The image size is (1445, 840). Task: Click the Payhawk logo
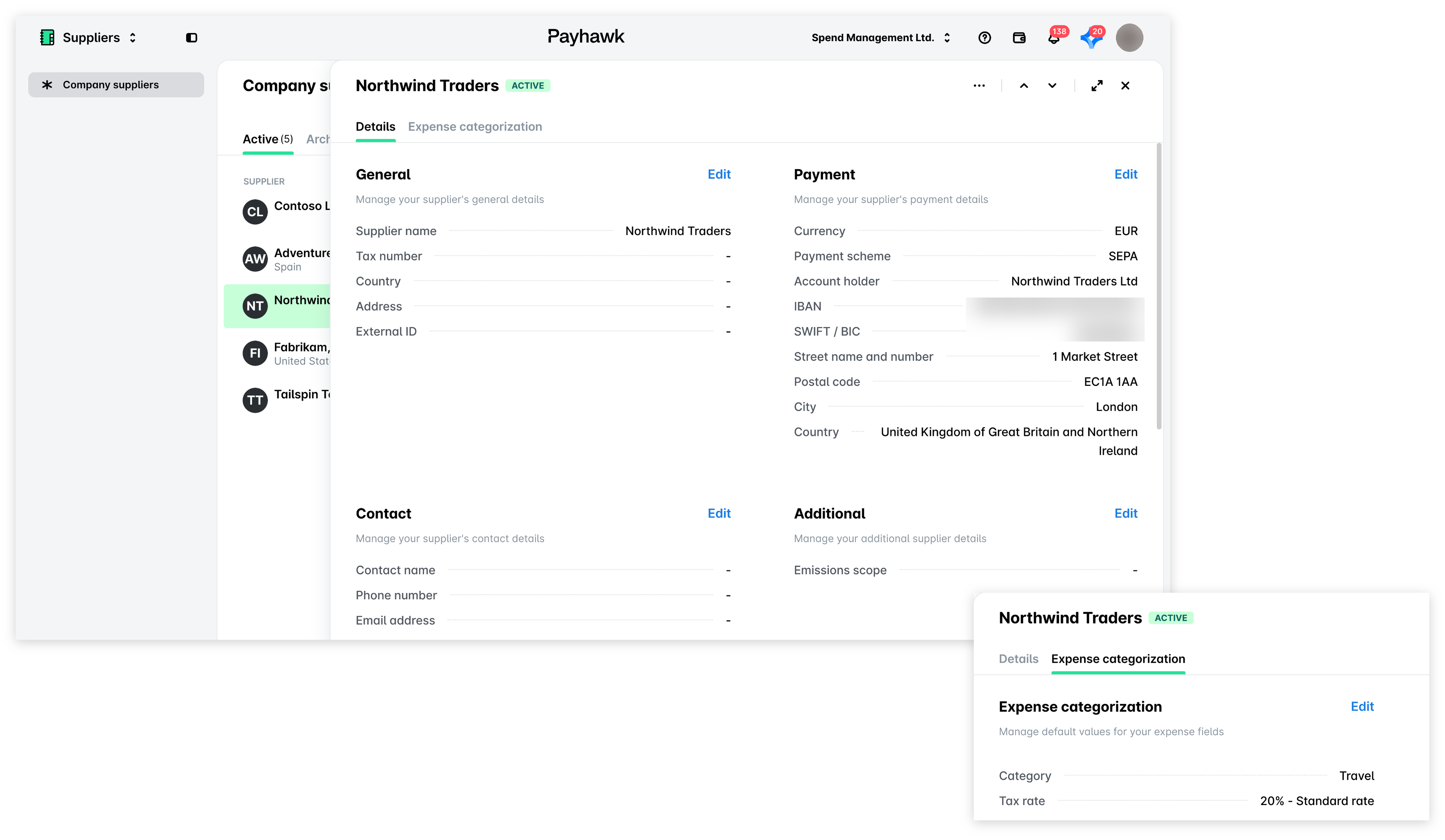[585, 37]
